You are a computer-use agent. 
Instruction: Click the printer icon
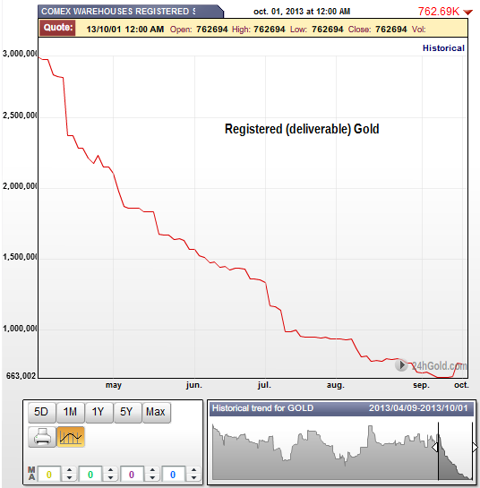[x=42, y=437]
